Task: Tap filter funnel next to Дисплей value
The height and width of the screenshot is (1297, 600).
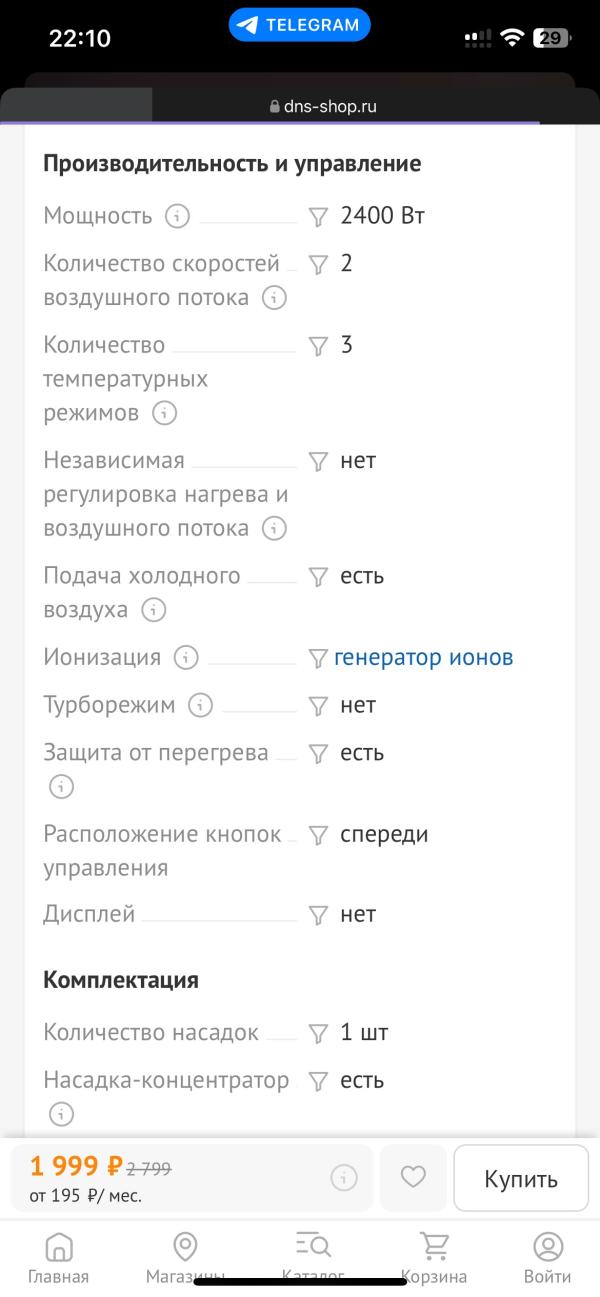Action: pos(318,915)
